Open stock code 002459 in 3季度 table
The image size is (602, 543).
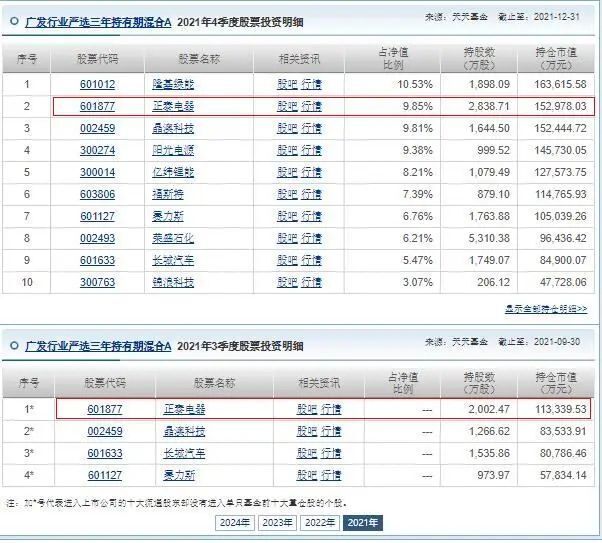(105, 431)
